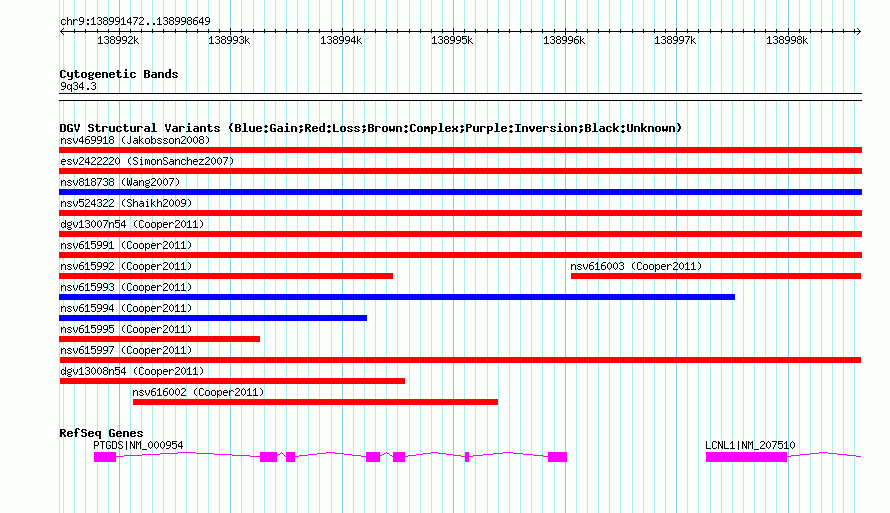Open the PTGDS|NM_000954 gene label
Screen dimensions: 890x513
click(x=138, y=445)
